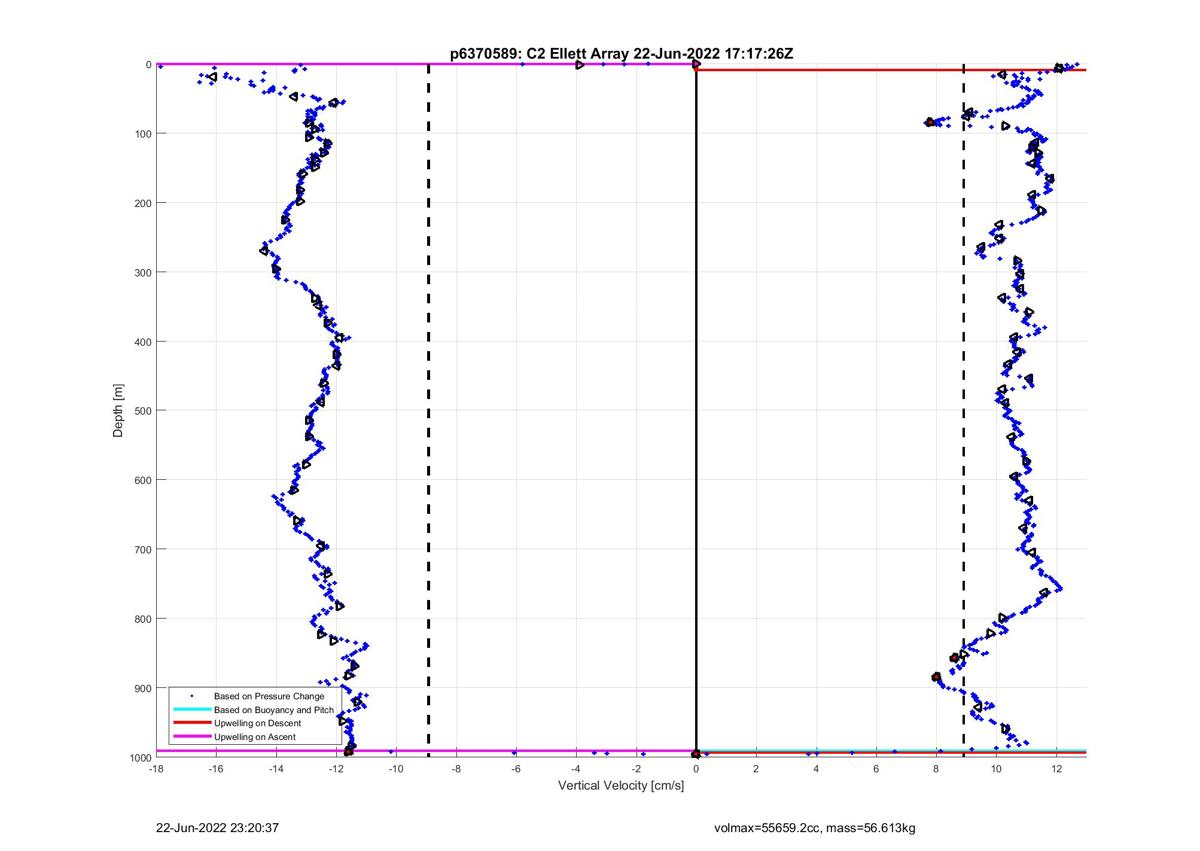Select the 'Depth [m]' y-axis label

click(118, 410)
